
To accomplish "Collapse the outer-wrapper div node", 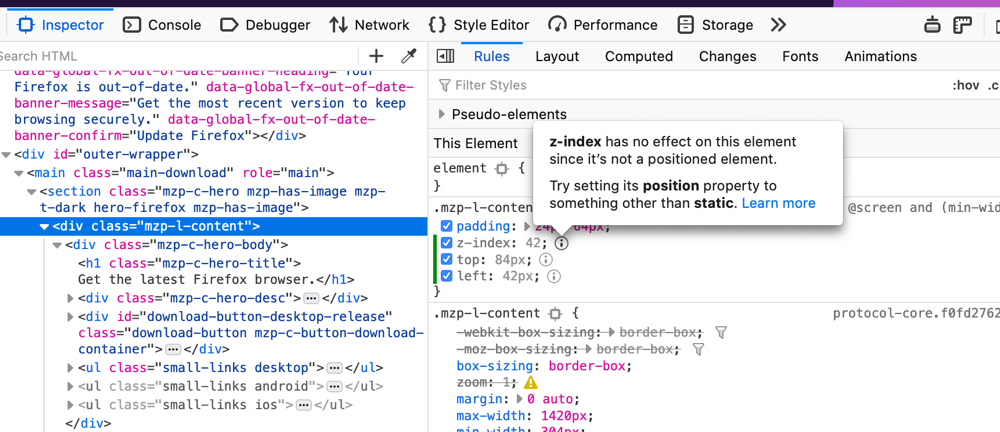I will point(6,154).
